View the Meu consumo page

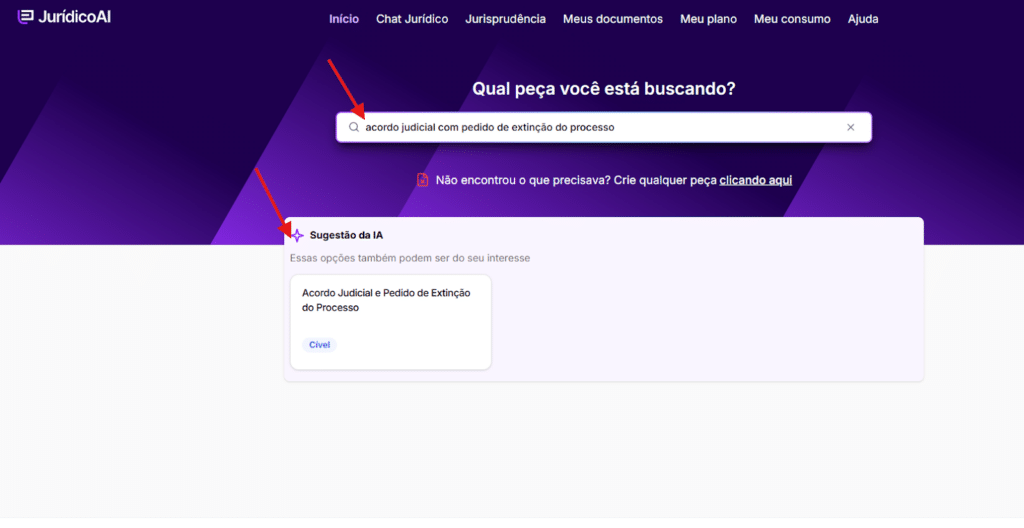(x=792, y=19)
